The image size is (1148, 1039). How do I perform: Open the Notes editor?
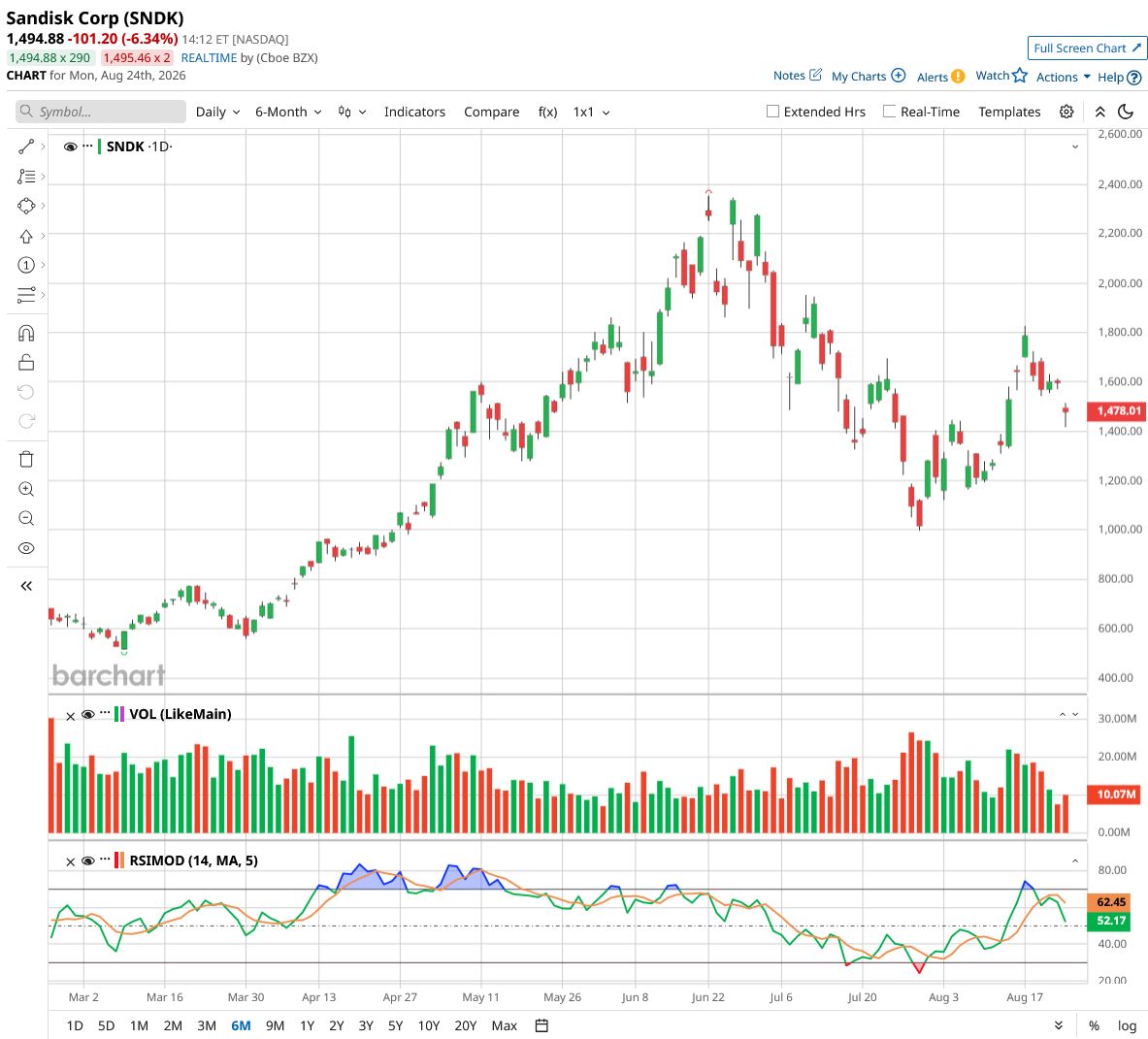(x=798, y=76)
